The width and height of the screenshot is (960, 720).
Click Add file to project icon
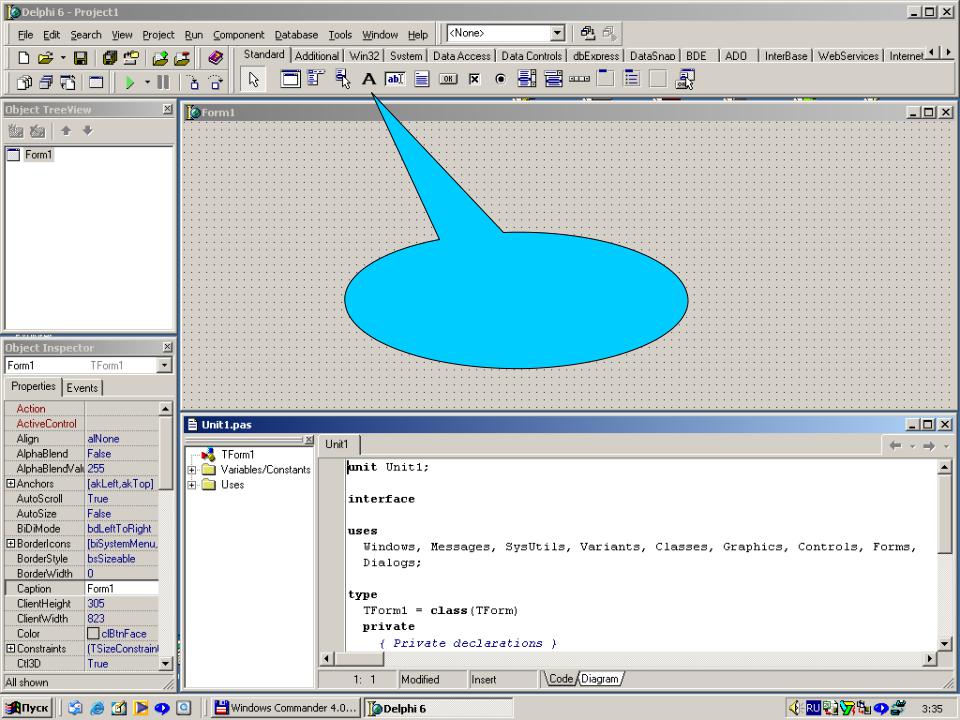click(x=160, y=58)
